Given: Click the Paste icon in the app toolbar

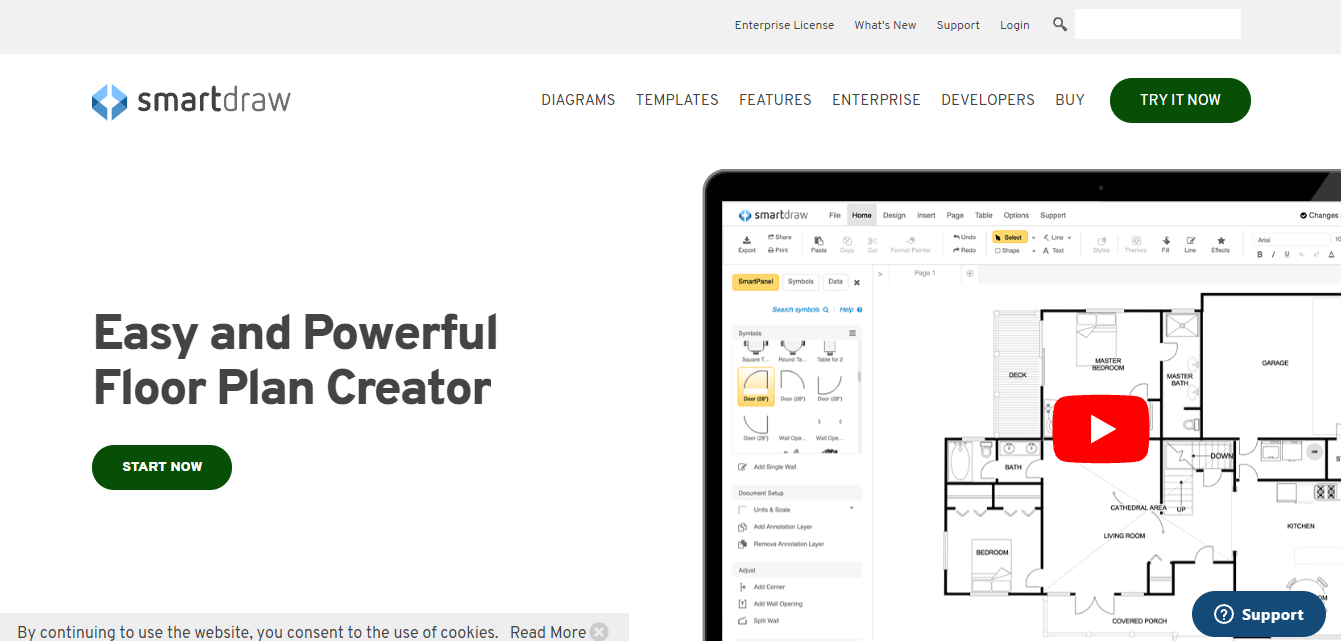Looking at the screenshot, I should coord(818,244).
